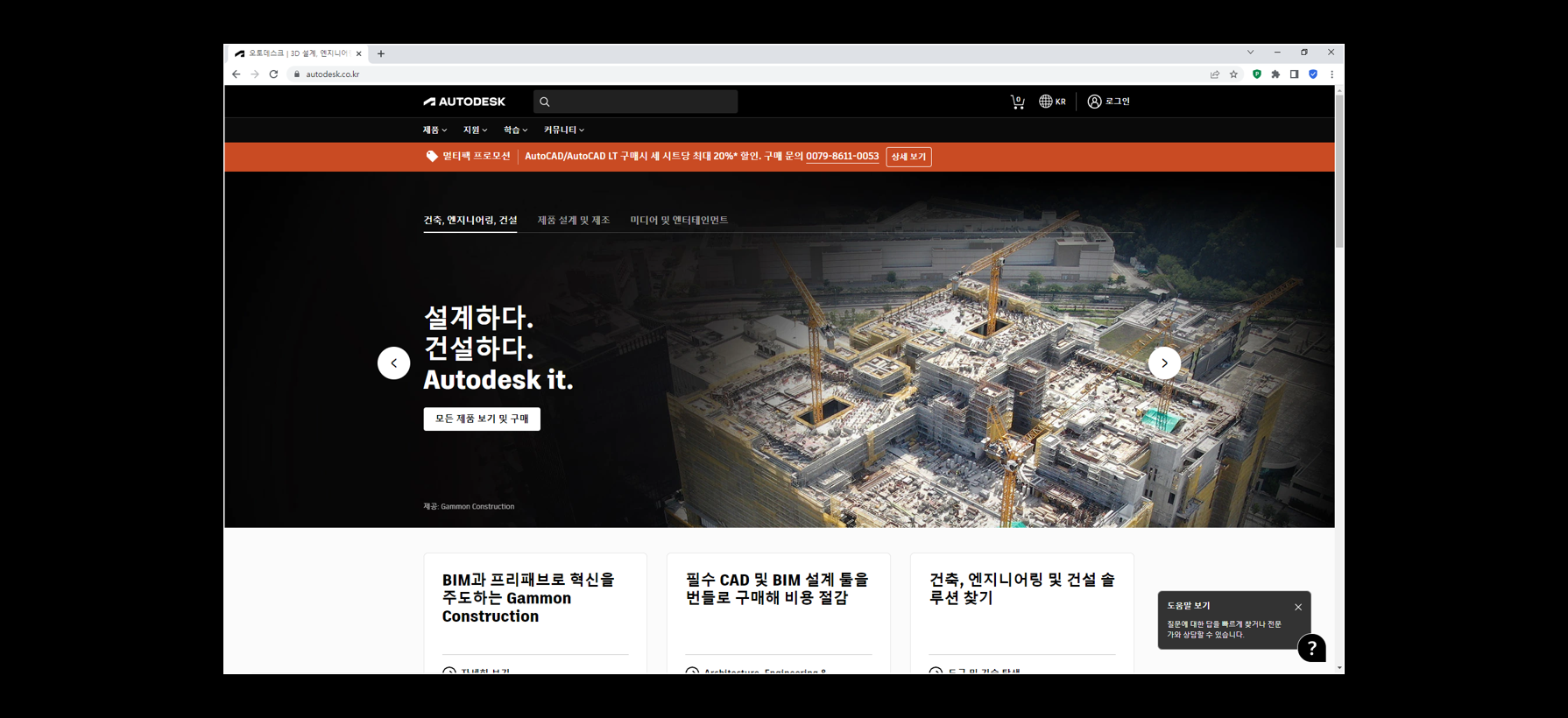The image size is (1568, 718).
Task: Show next hero slide
Action: click(1164, 363)
